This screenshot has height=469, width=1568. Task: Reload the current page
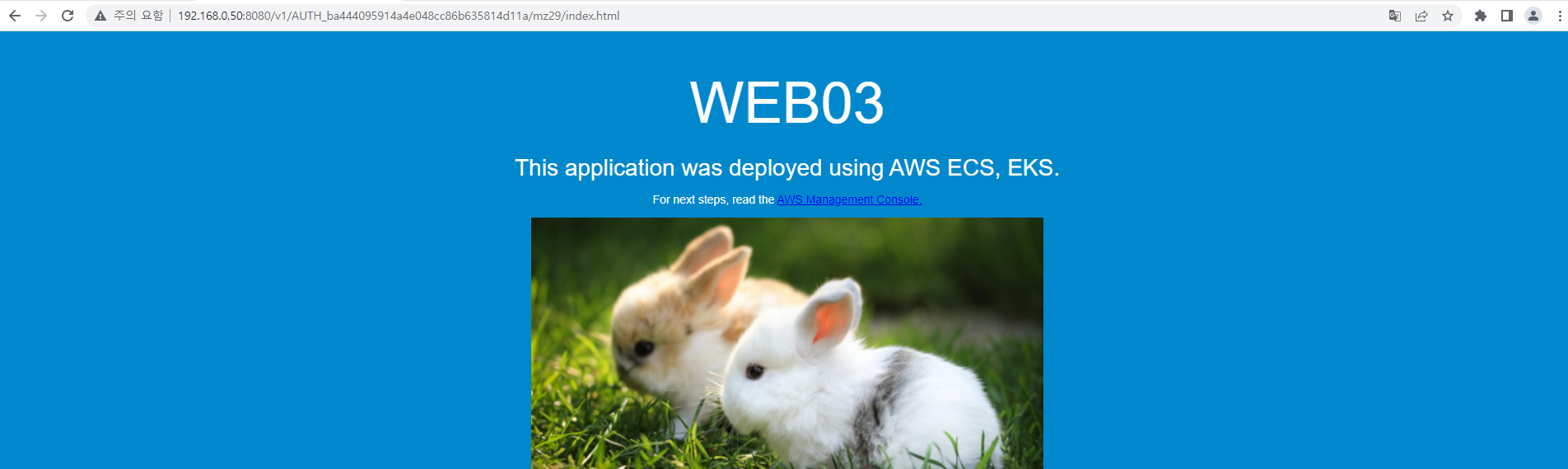(68, 16)
